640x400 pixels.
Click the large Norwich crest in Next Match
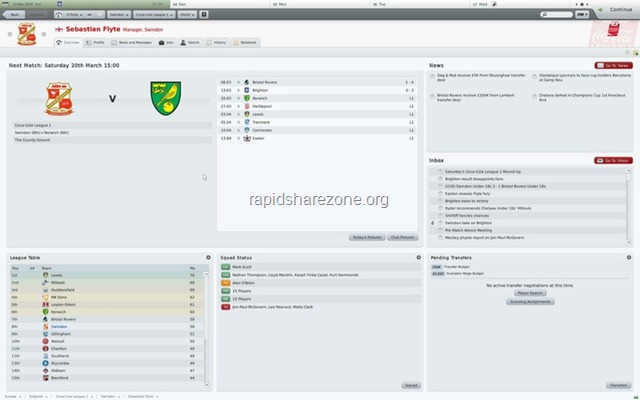pos(166,98)
